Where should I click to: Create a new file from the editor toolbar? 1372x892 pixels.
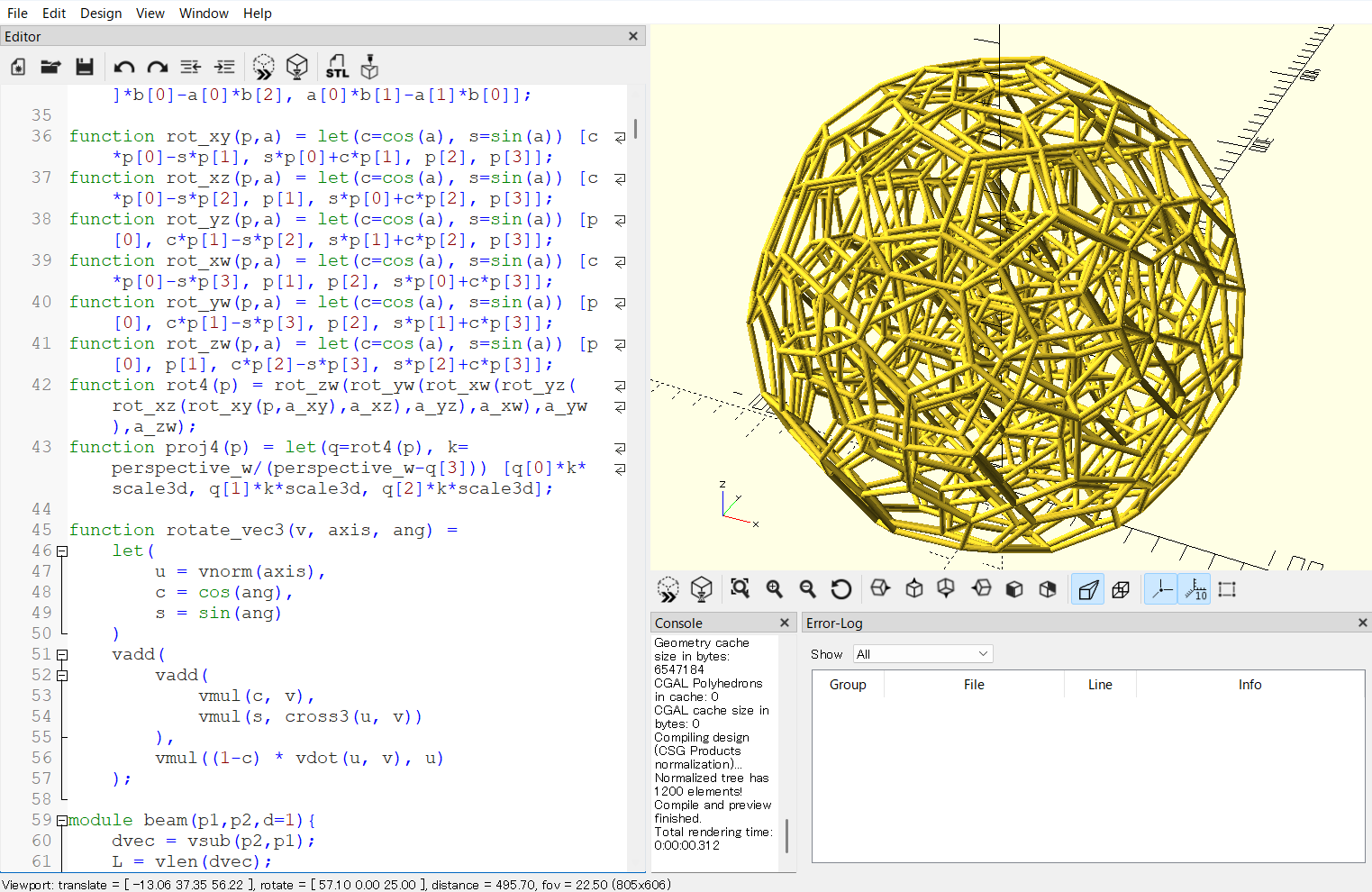pos(18,67)
